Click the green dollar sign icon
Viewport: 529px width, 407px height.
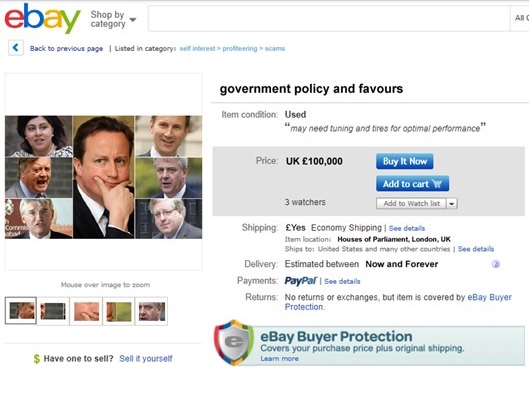[x=36, y=359]
